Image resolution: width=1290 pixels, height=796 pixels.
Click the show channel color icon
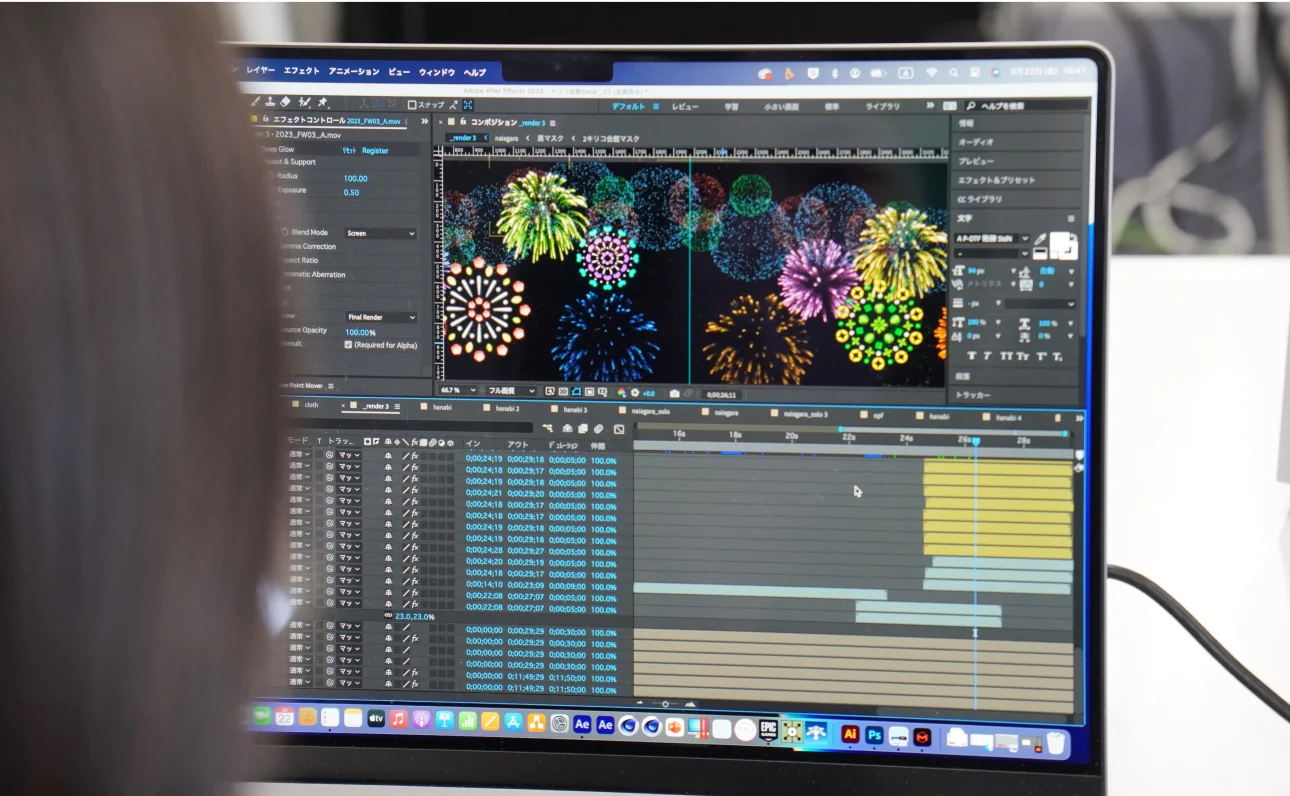point(621,392)
